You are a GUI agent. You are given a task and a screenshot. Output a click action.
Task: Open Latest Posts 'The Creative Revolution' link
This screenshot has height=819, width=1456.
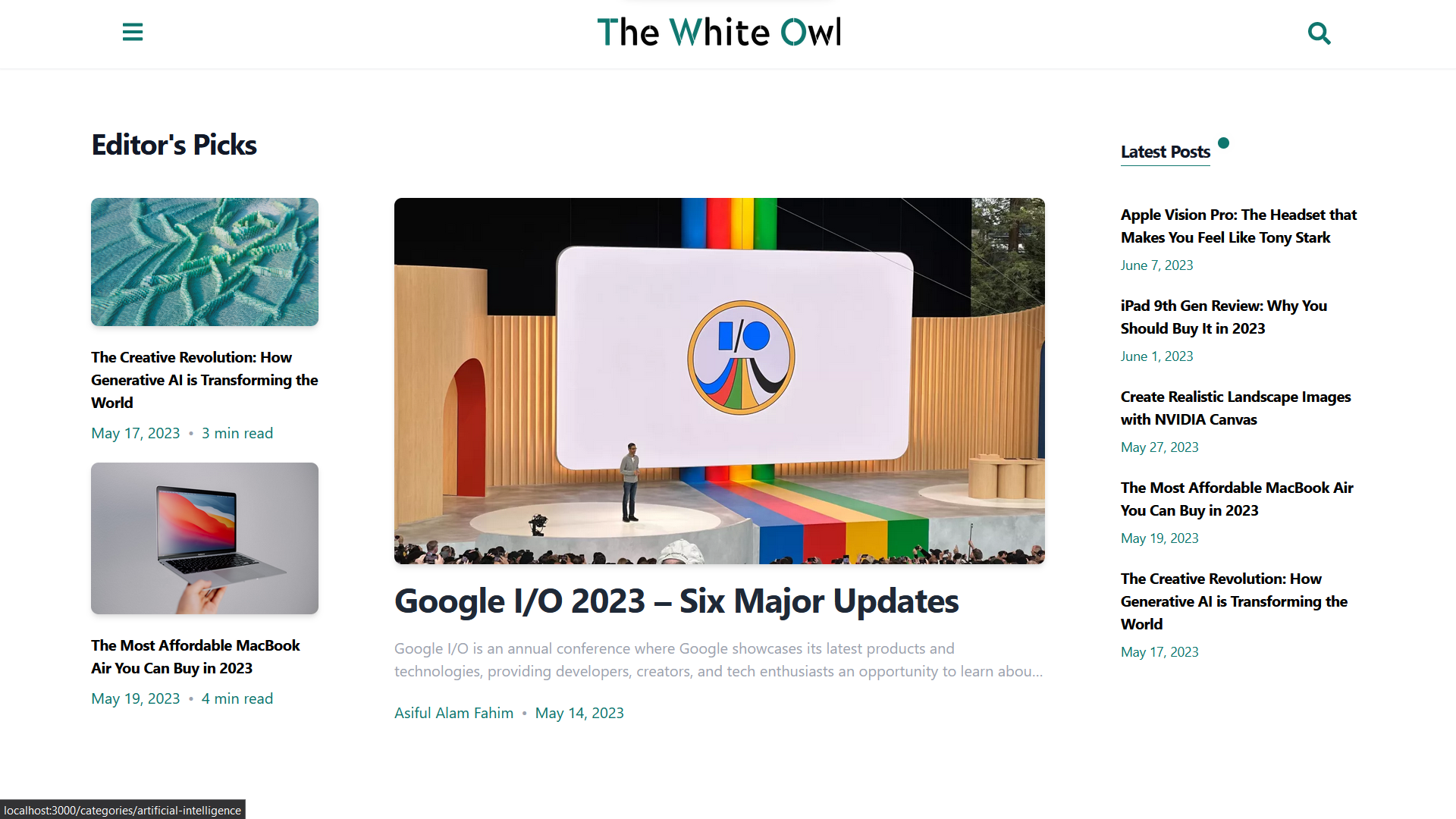click(x=1234, y=601)
